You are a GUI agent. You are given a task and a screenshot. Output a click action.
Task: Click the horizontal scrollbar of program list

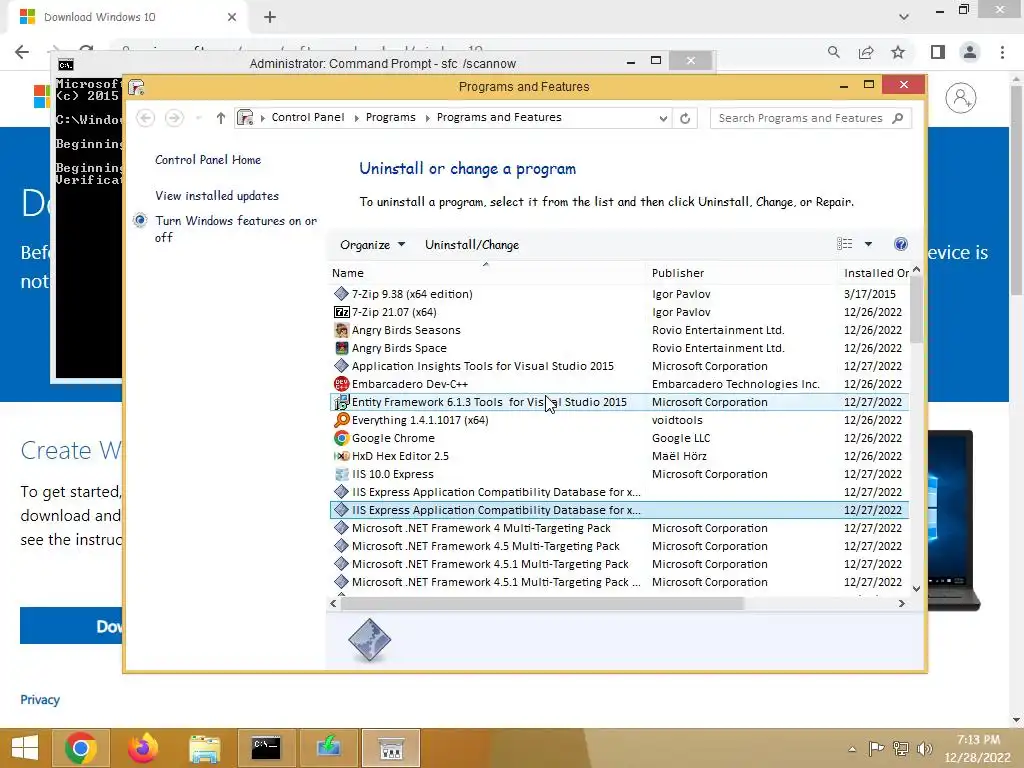point(542,603)
